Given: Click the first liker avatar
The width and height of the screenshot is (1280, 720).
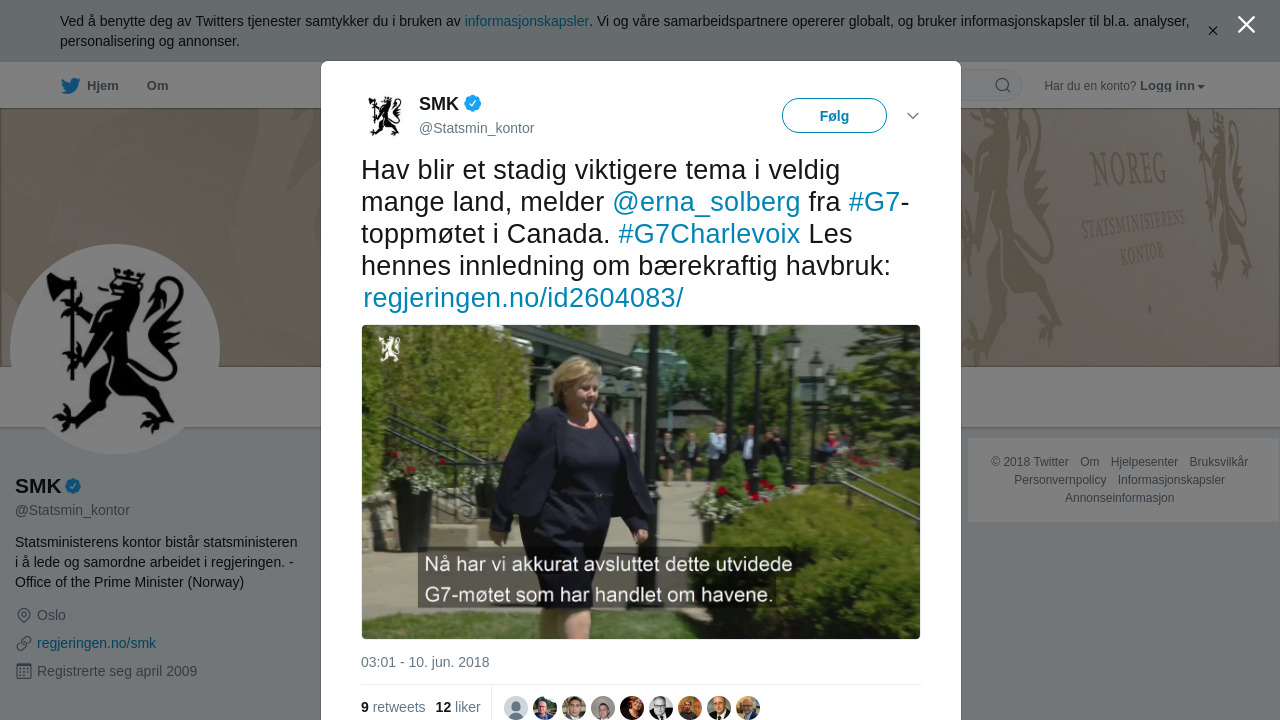Looking at the screenshot, I should tap(516, 708).
